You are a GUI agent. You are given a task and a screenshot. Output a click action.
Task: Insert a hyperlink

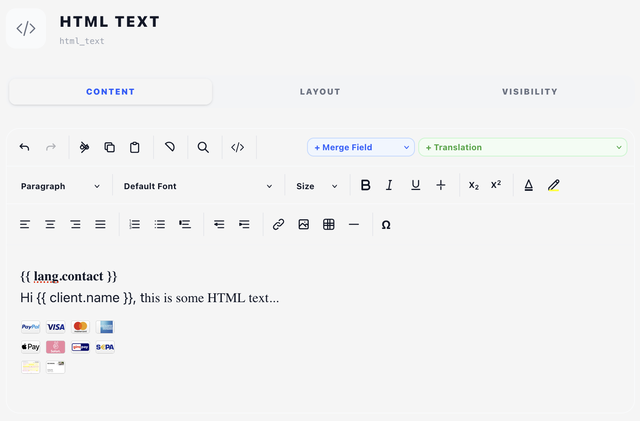pos(278,224)
